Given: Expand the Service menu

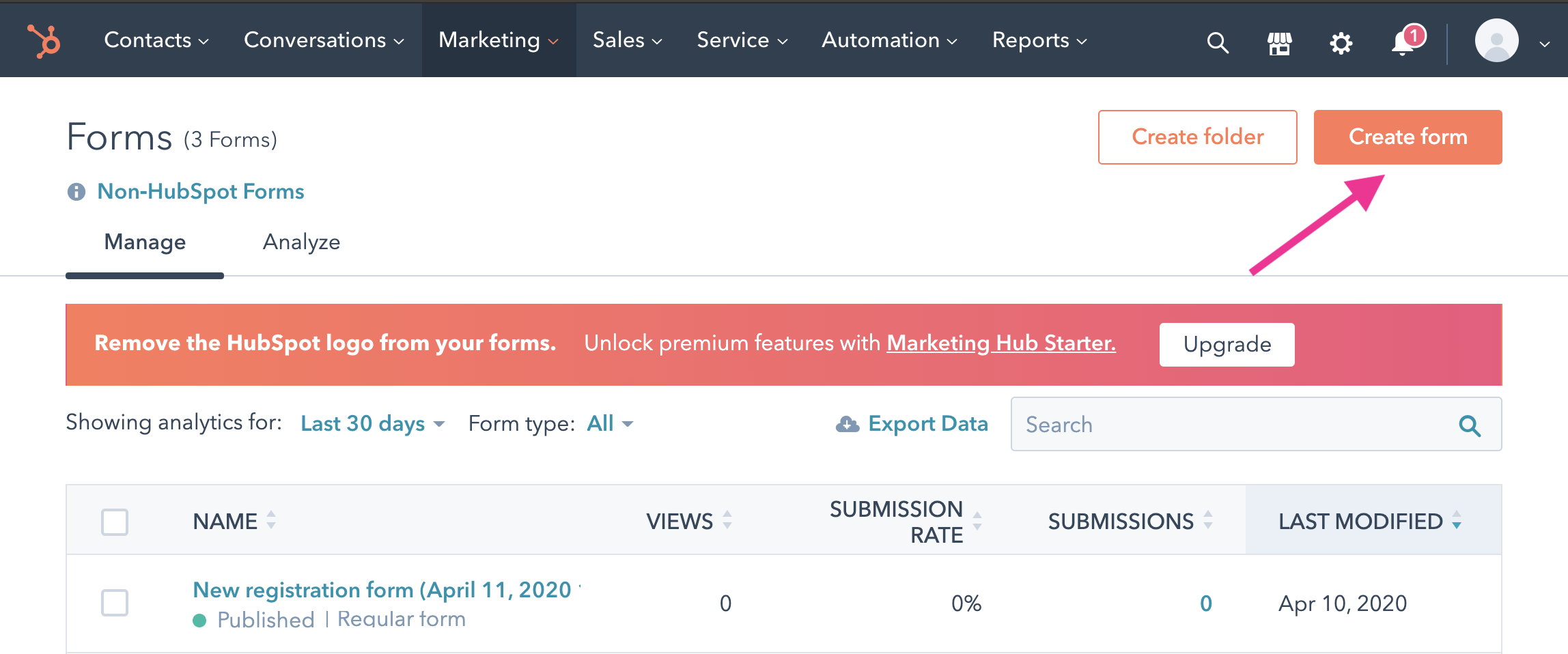Looking at the screenshot, I should [742, 40].
